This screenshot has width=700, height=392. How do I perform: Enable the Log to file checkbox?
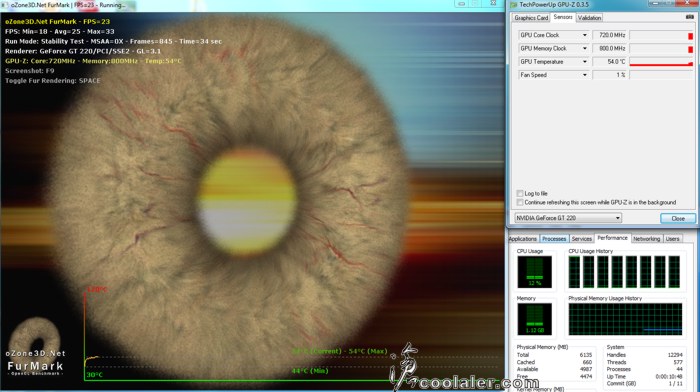tap(520, 193)
